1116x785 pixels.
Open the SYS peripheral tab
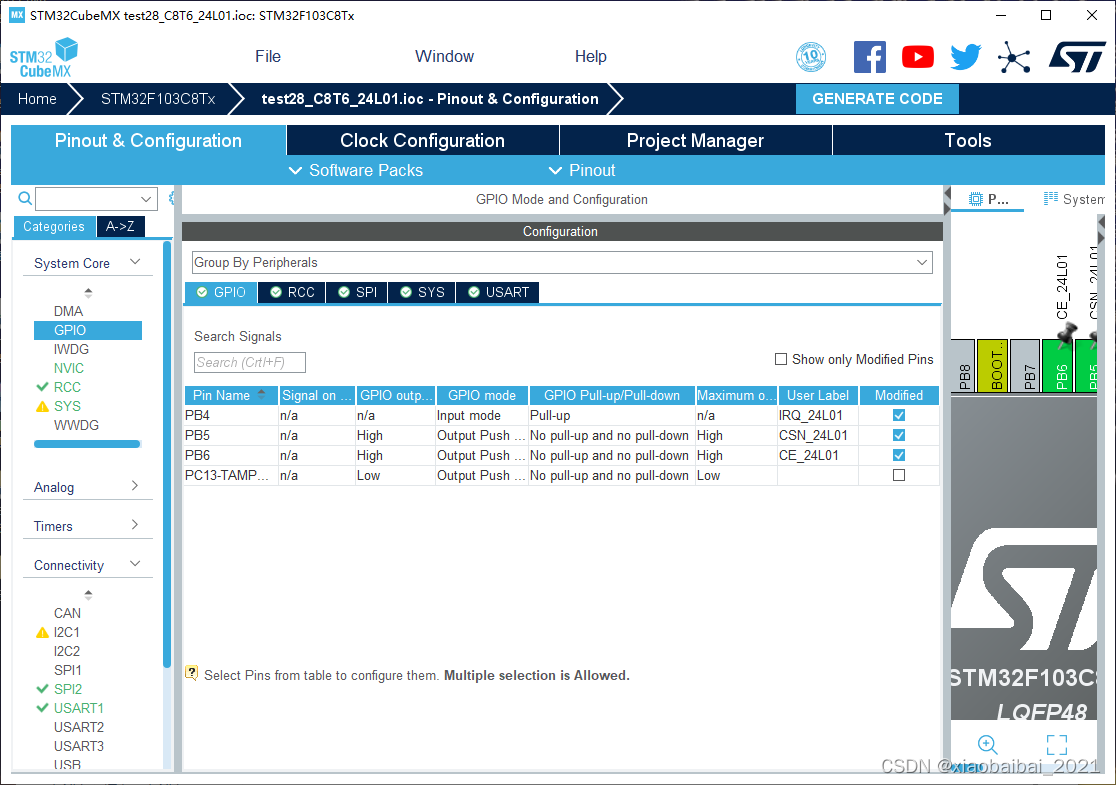[423, 293]
